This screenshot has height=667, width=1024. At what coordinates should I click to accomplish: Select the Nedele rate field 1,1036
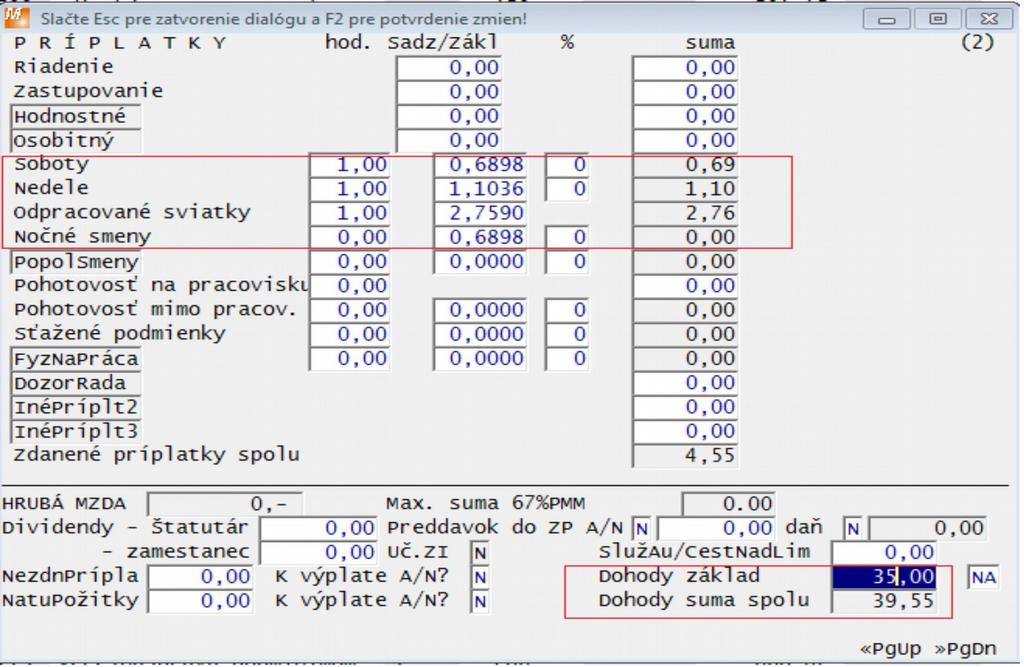[x=480, y=189]
